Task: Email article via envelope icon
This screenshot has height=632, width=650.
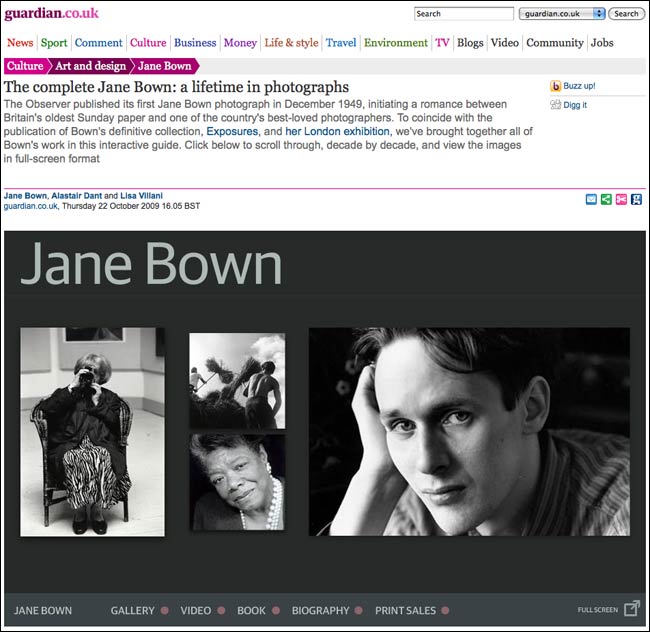Action: click(591, 199)
